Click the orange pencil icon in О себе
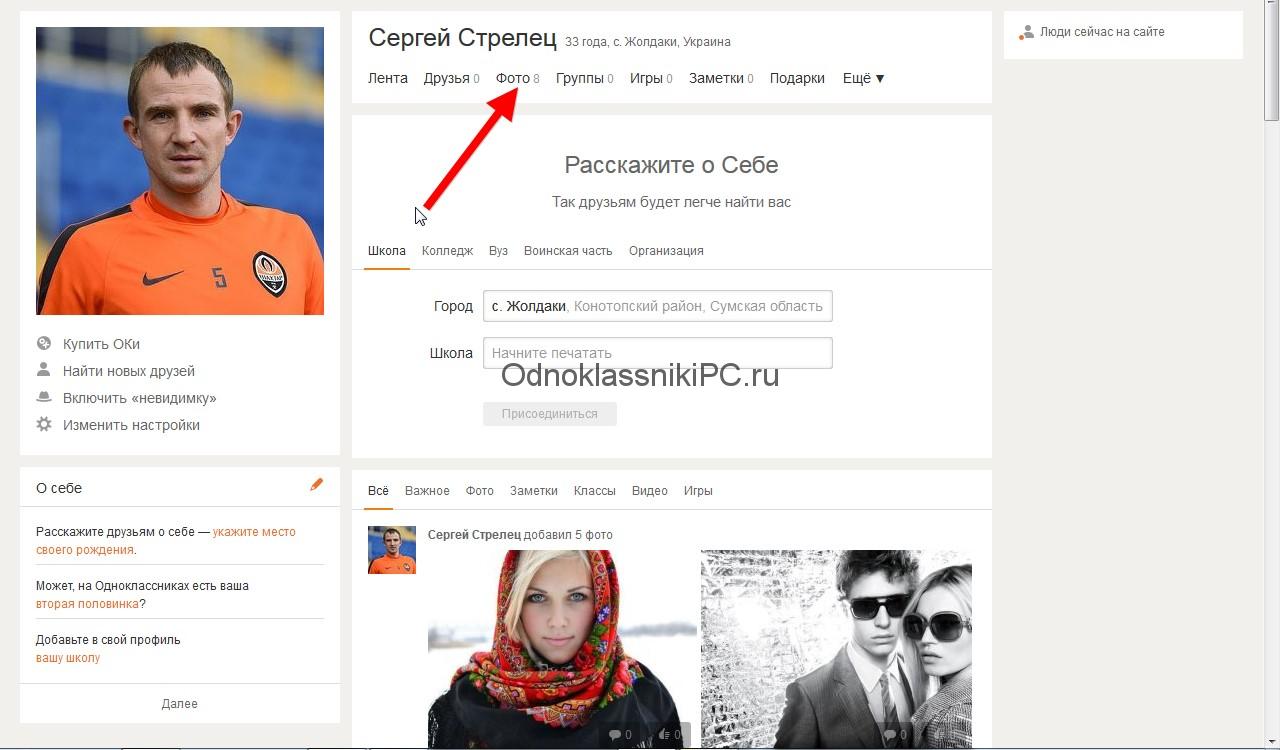The width and height of the screenshot is (1280, 750). point(317,484)
